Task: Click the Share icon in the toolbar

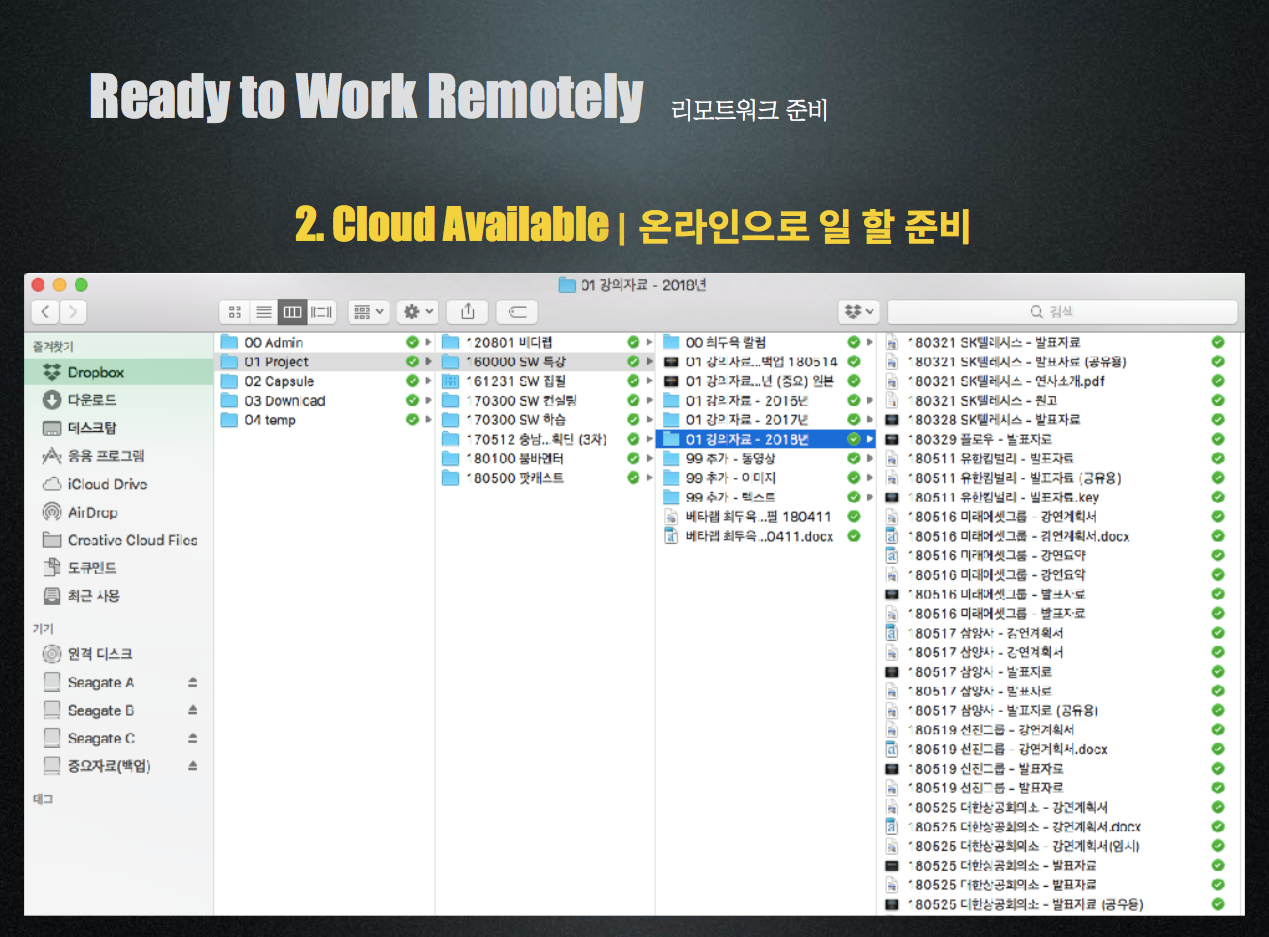Action: 467,311
